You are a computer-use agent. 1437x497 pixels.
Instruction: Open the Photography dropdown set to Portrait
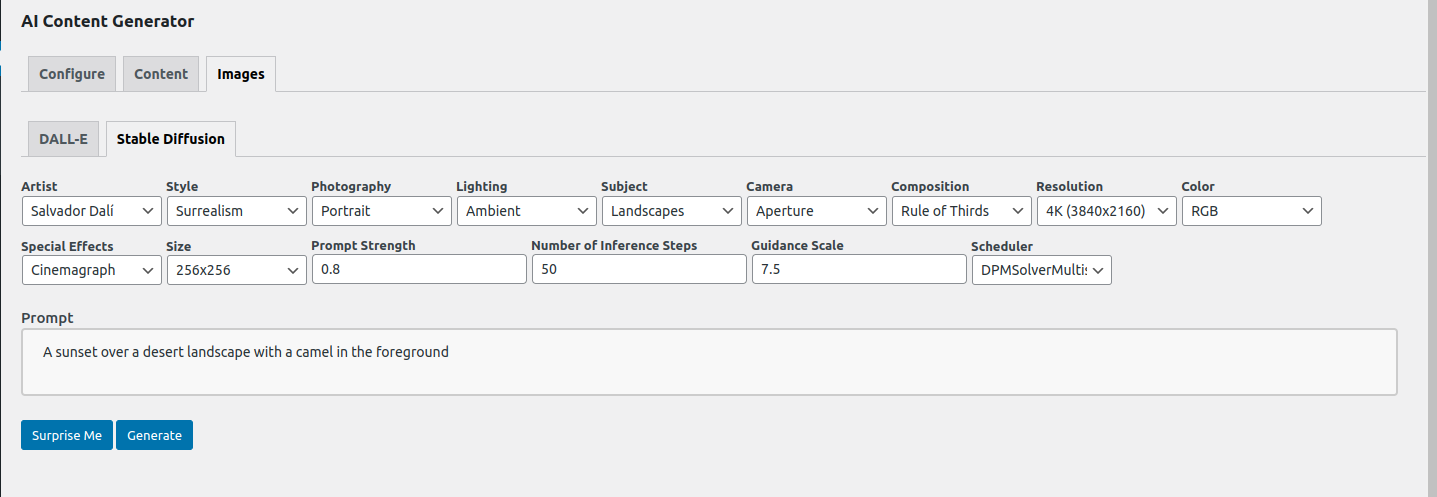pos(381,211)
